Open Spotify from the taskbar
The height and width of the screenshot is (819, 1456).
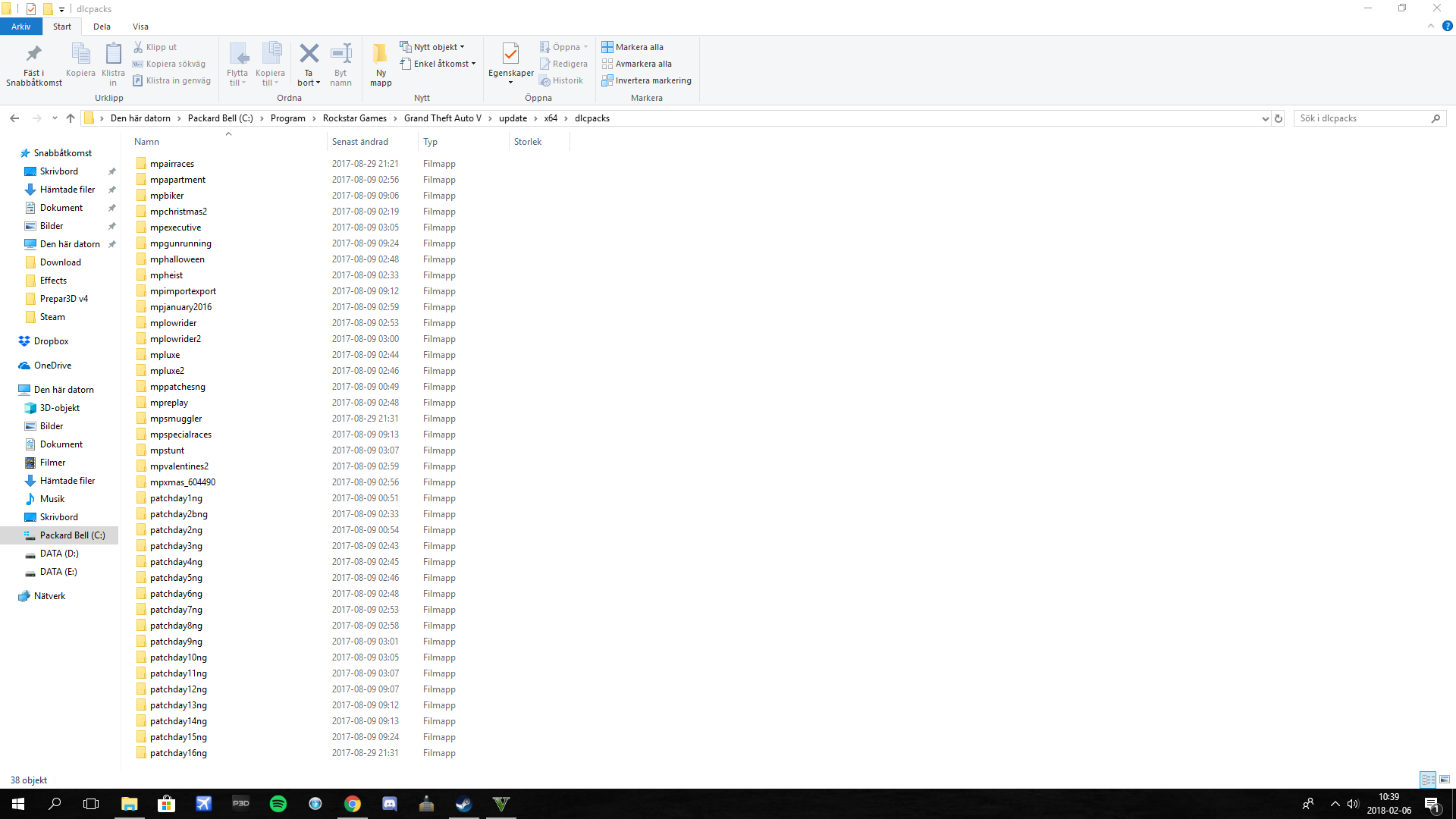[x=278, y=804]
